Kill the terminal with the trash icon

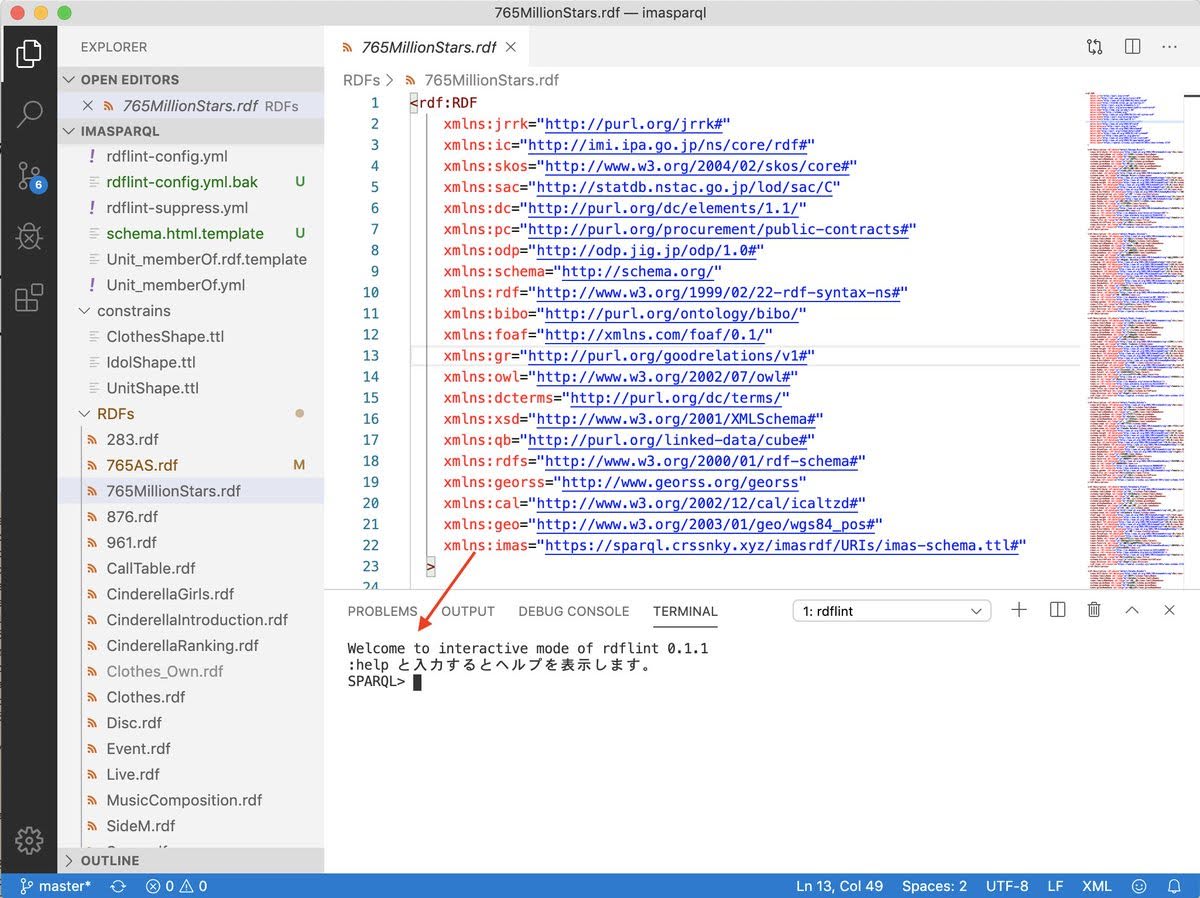click(1094, 610)
